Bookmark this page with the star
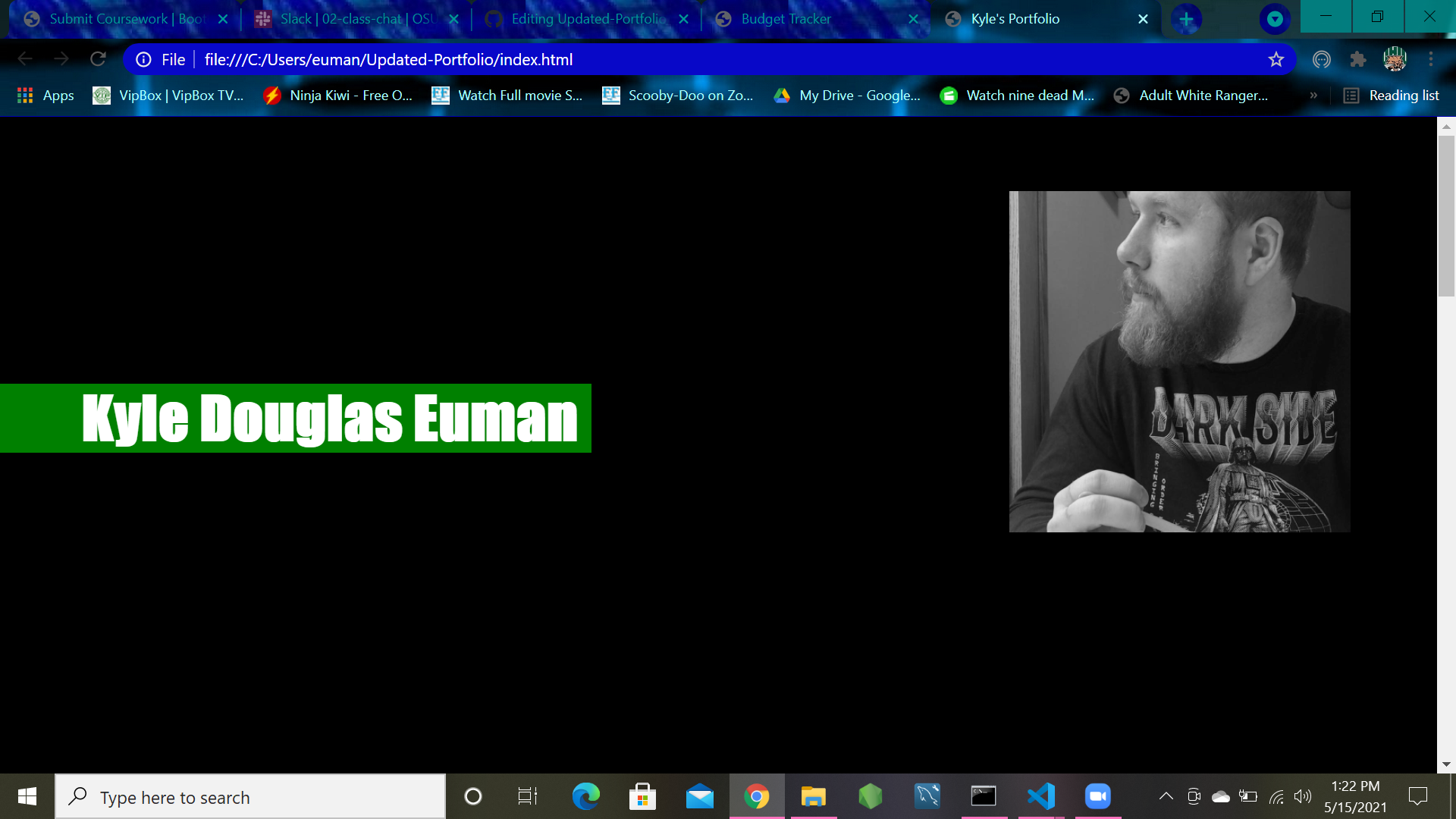This screenshot has height=819, width=1456. (x=1276, y=59)
